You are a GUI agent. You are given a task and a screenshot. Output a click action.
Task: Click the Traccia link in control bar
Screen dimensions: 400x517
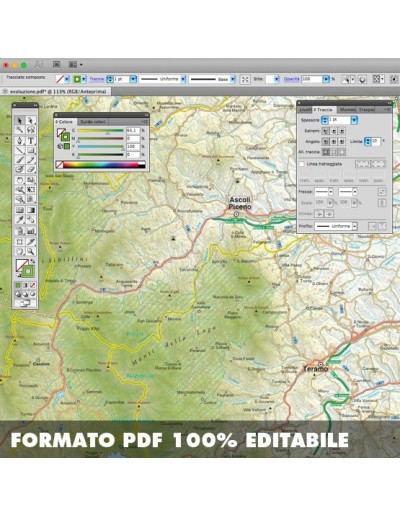(x=97, y=79)
